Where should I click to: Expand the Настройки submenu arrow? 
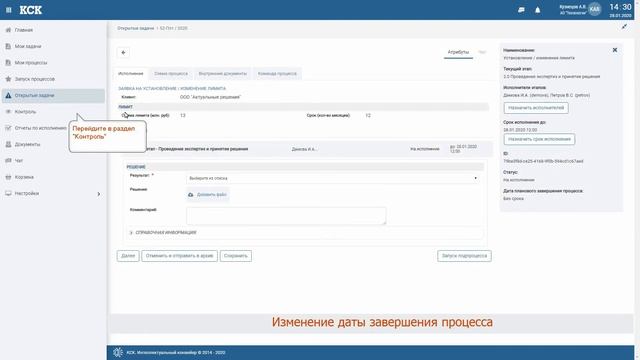98,194
